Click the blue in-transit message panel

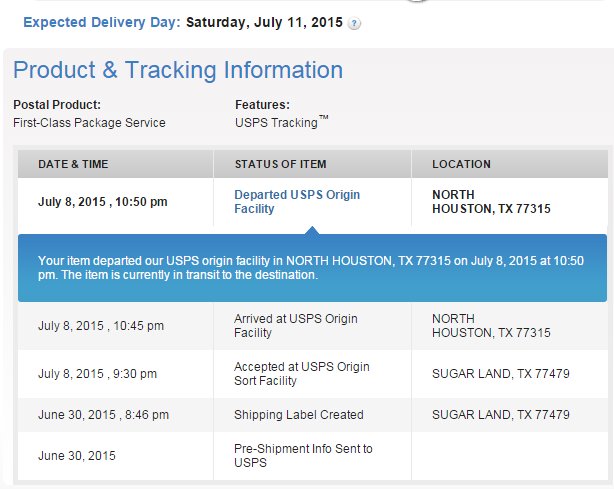coord(312,268)
